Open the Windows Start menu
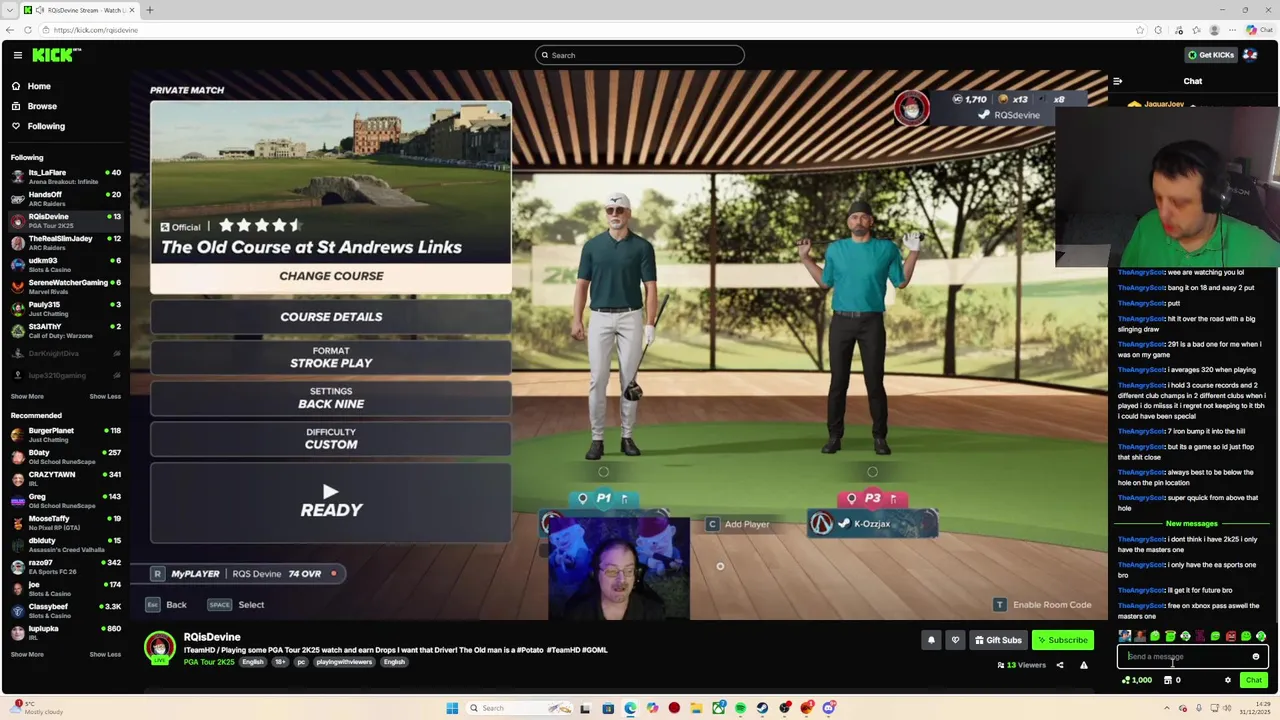The height and width of the screenshot is (720, 1280). click(x=452, y=708)
